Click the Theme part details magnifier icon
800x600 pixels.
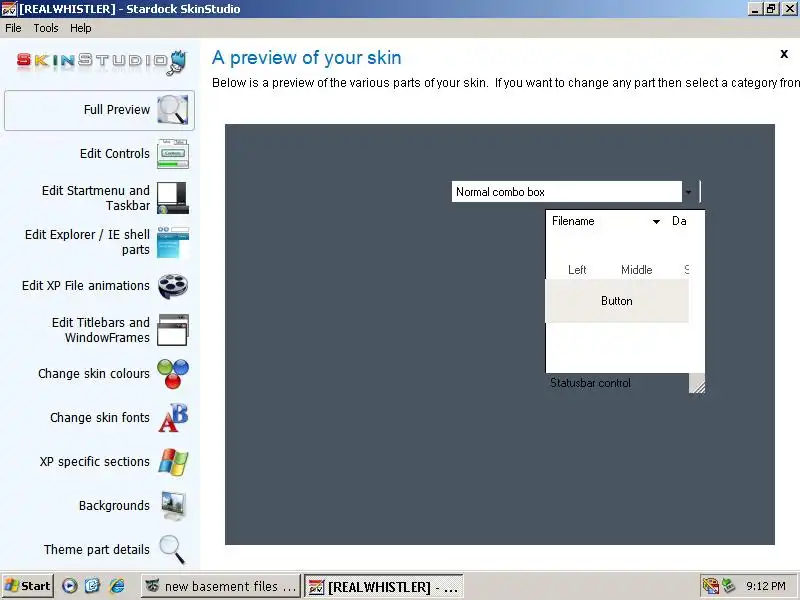(x=172, y=549)
